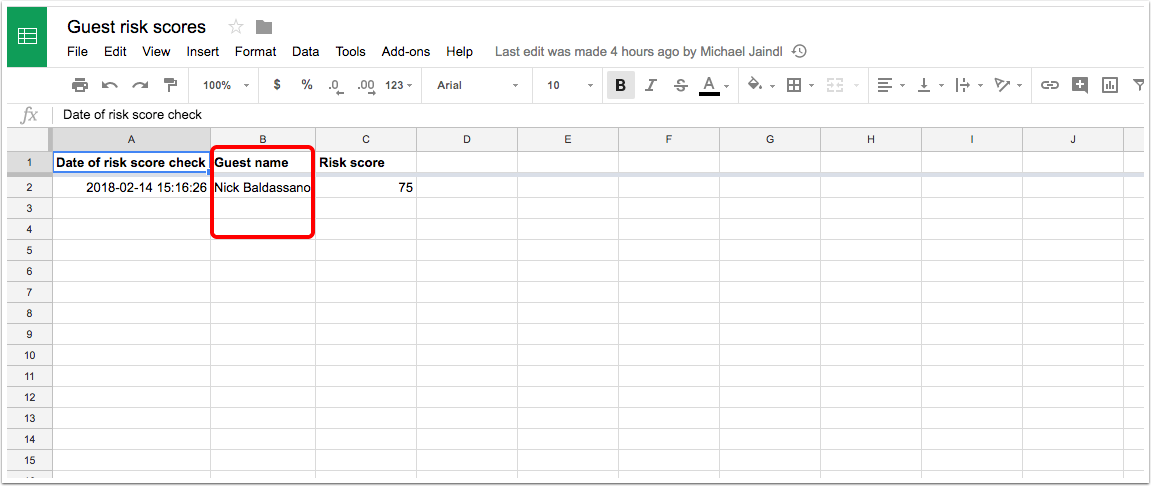Image resolution: width=1151 pixels, height=486 pixels.
Task: Toggle strikethrough formatting
Action: [680, 85]
